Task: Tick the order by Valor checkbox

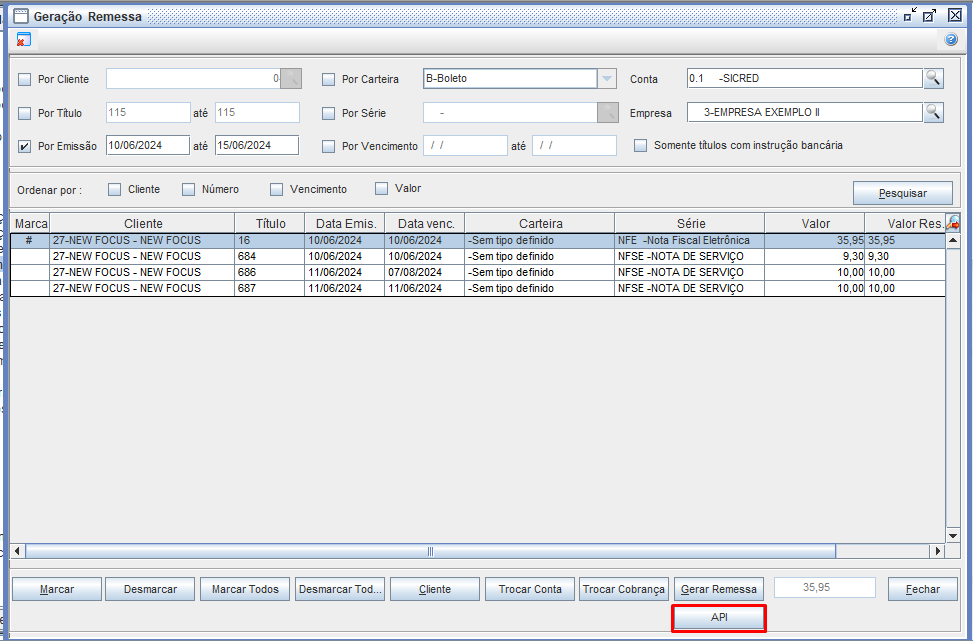Action: [382, 189]
